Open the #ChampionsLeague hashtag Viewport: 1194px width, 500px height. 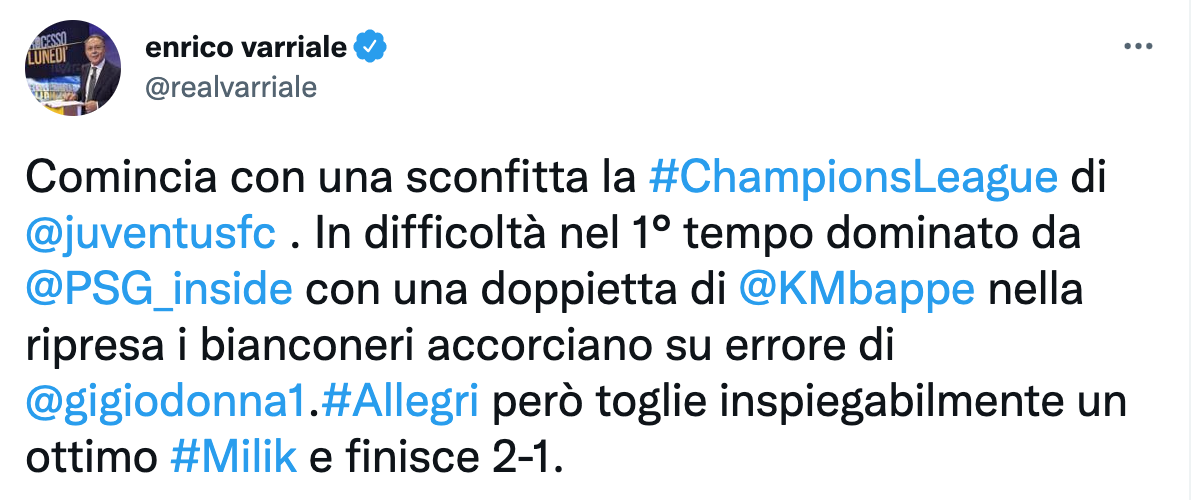pos(852,177)
